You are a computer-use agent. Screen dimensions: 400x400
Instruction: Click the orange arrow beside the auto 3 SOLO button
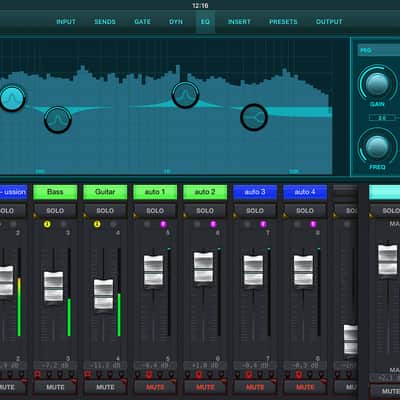(x=235, y=216)
